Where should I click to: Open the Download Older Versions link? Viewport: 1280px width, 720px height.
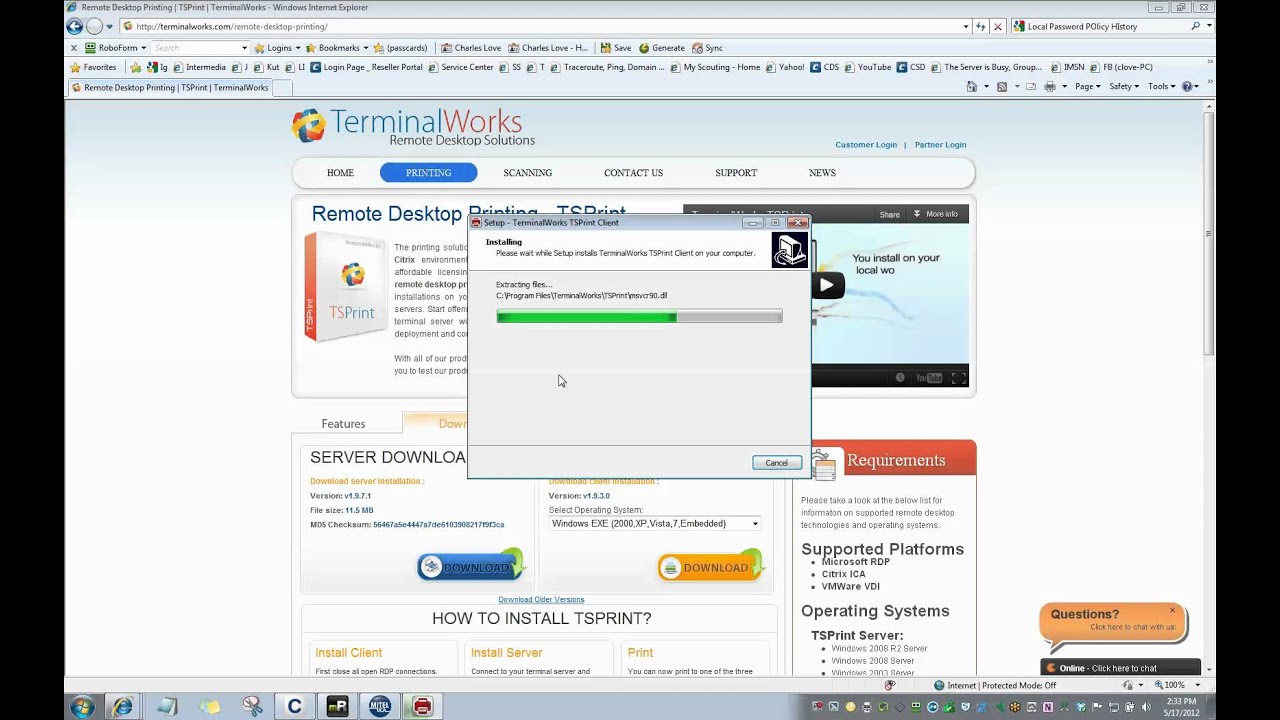541,600
